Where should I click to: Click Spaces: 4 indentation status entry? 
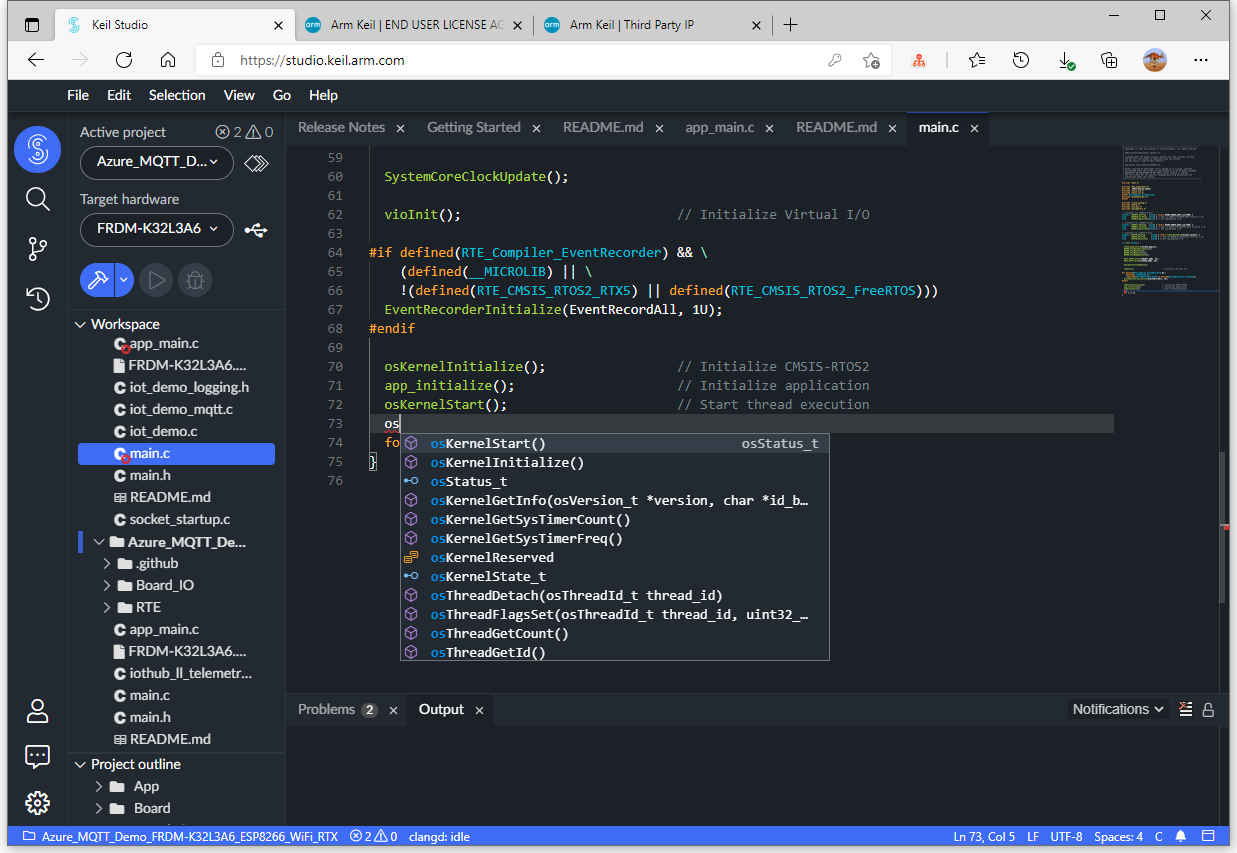click(x=1118, y=836)
